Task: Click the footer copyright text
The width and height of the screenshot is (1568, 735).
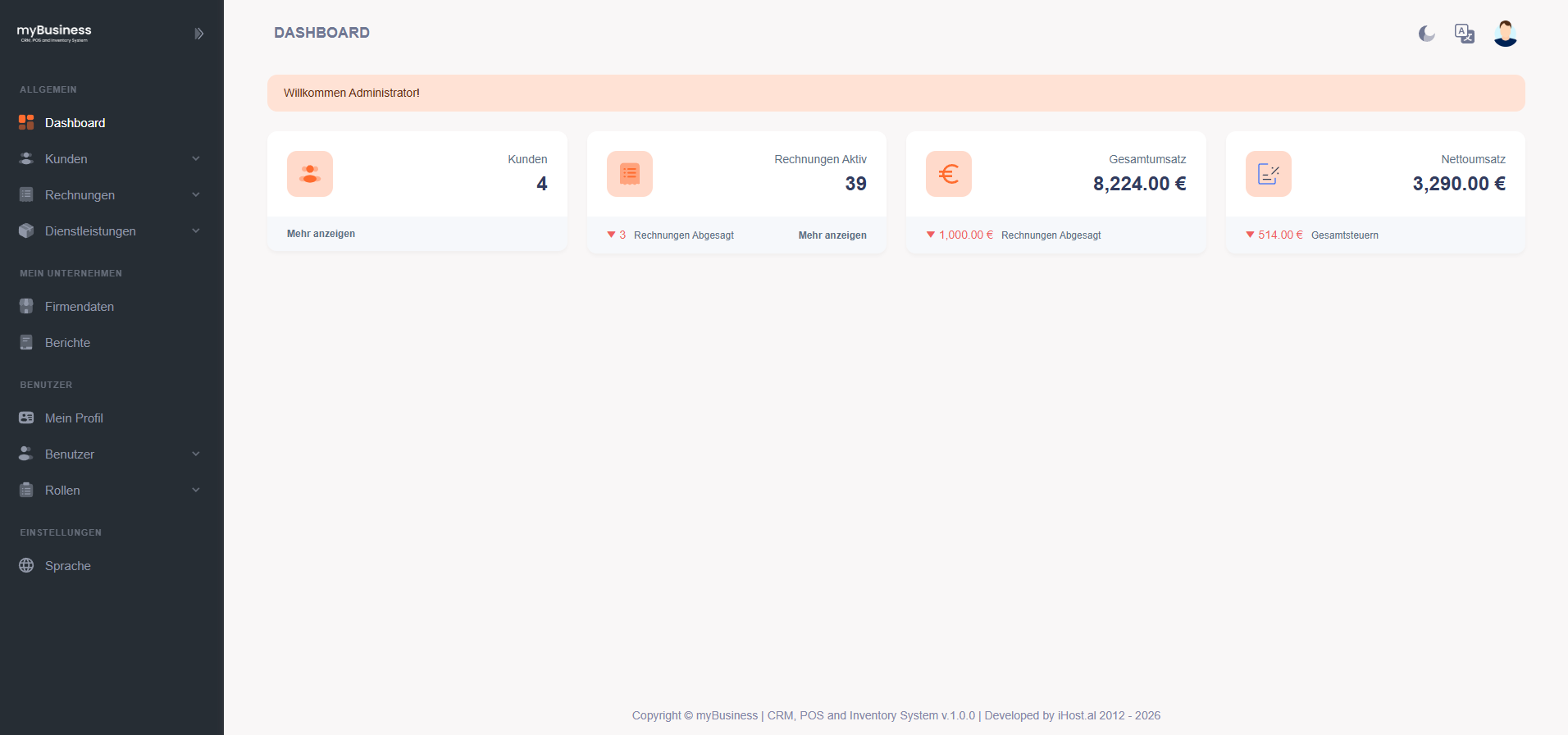Action: pyautogui.click(x=896, y=715)
